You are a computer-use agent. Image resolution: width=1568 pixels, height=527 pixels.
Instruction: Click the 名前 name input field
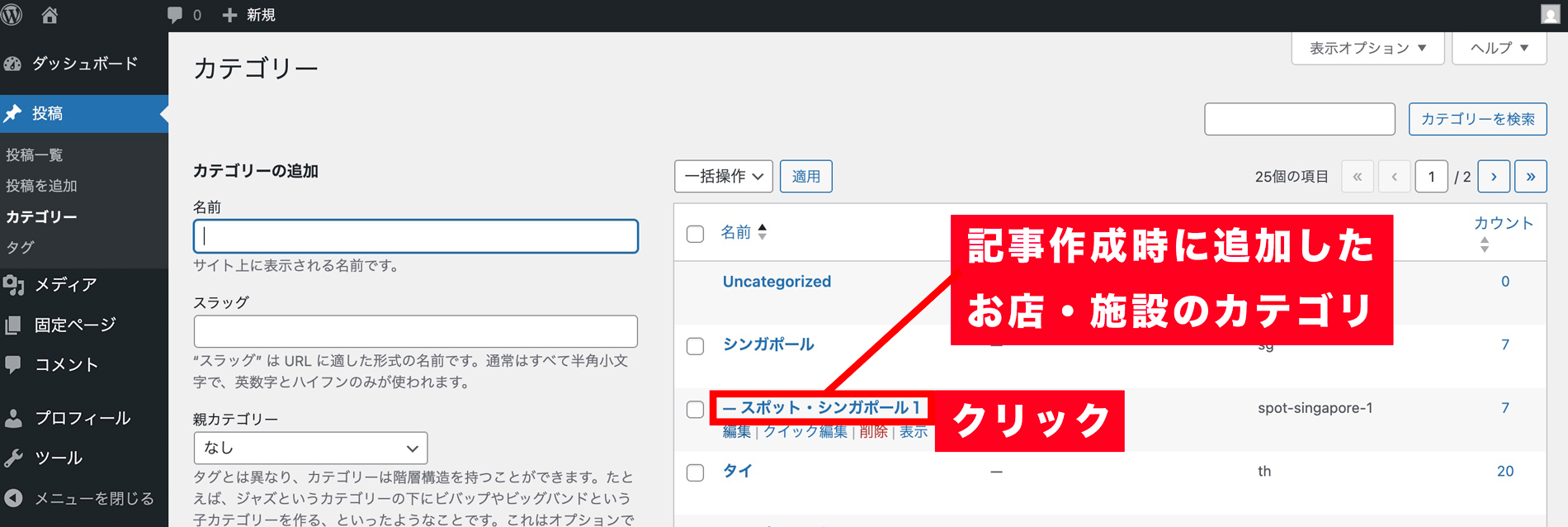(416, 236)
